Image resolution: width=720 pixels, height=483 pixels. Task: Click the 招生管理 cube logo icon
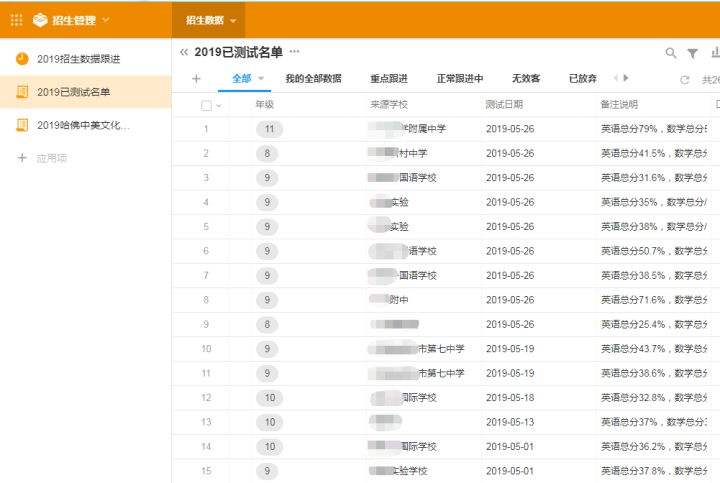(40, 19)
